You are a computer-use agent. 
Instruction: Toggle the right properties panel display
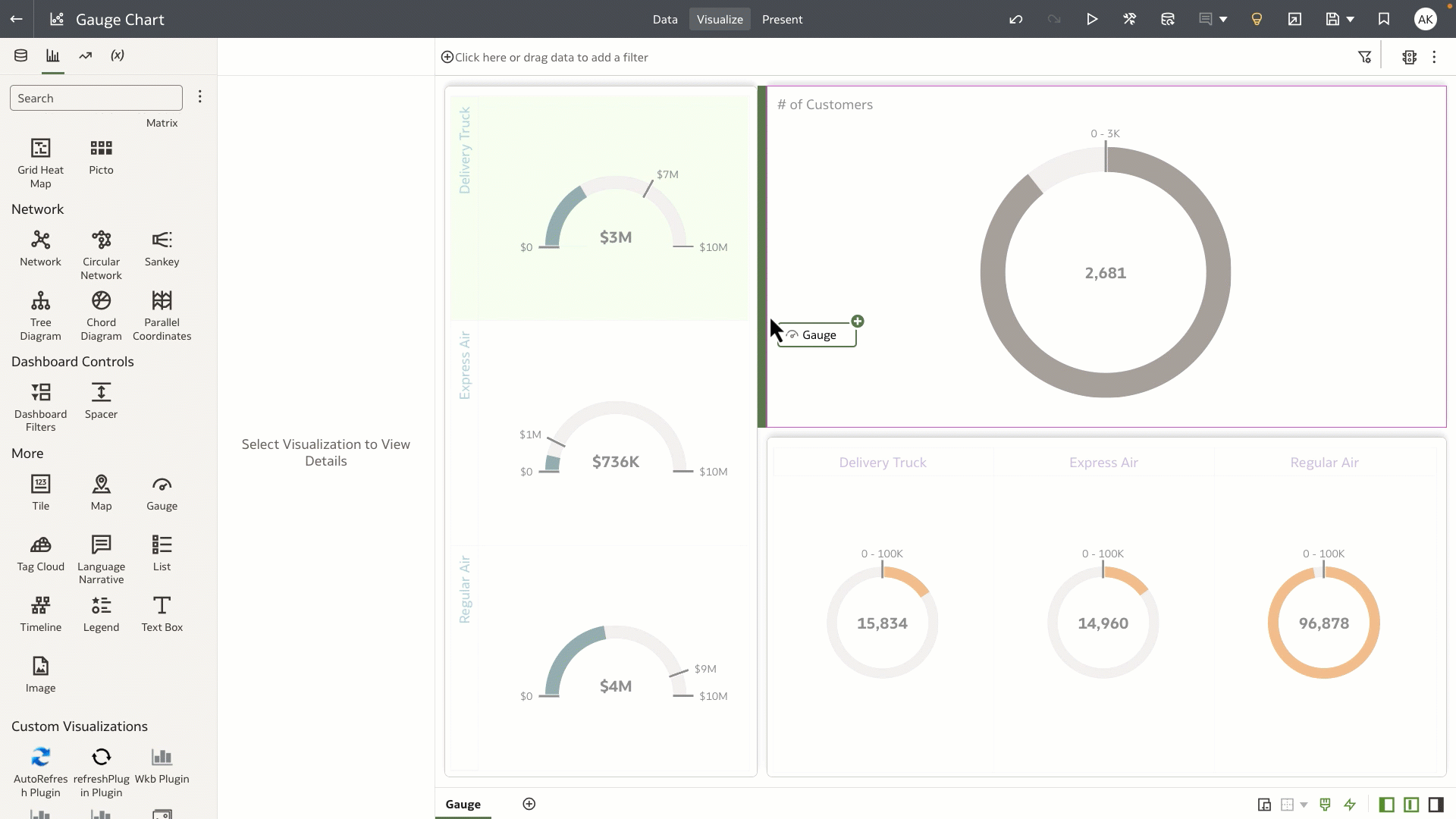(x=1436, y=805)
